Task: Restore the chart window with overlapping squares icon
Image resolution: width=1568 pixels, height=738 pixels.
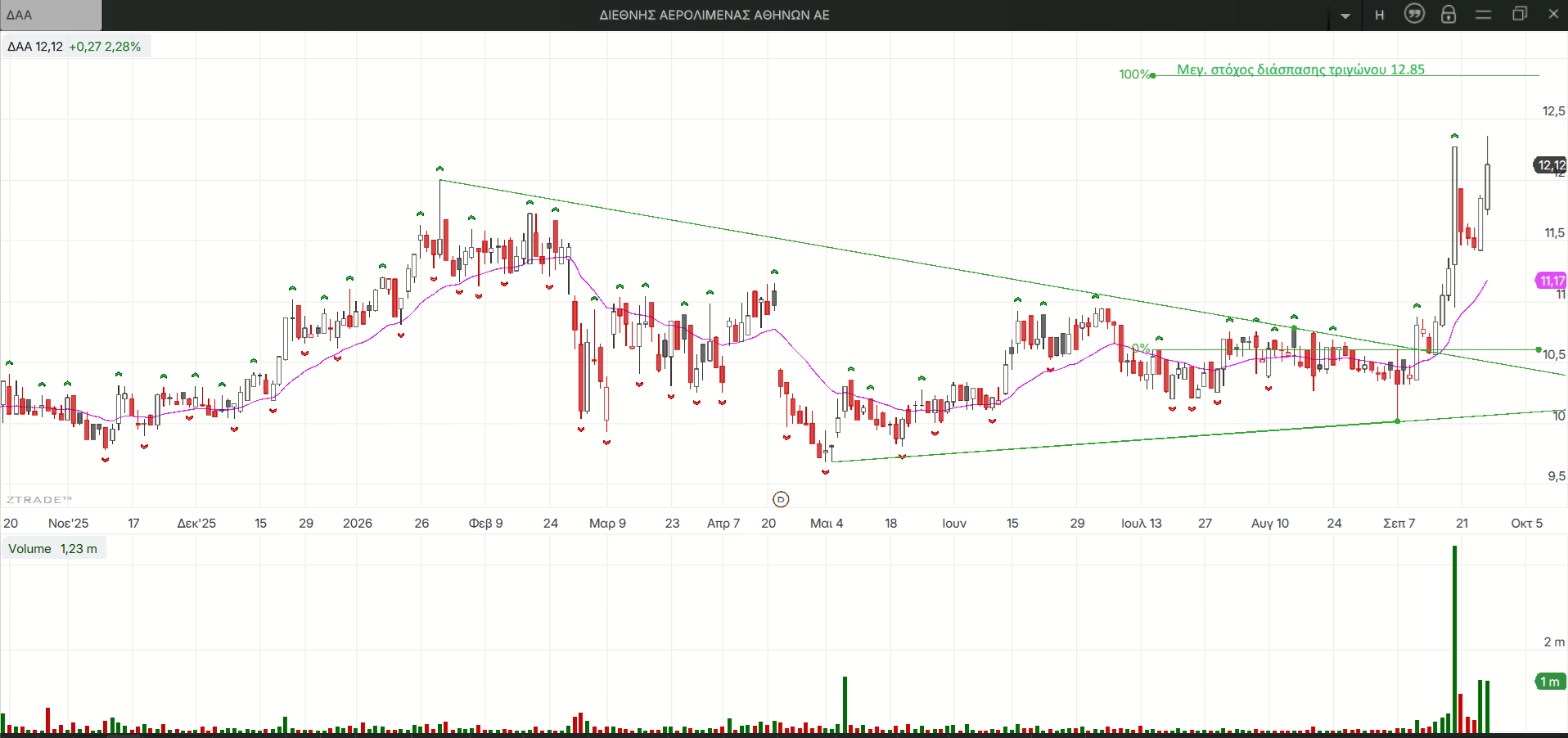Action: 1520,14
